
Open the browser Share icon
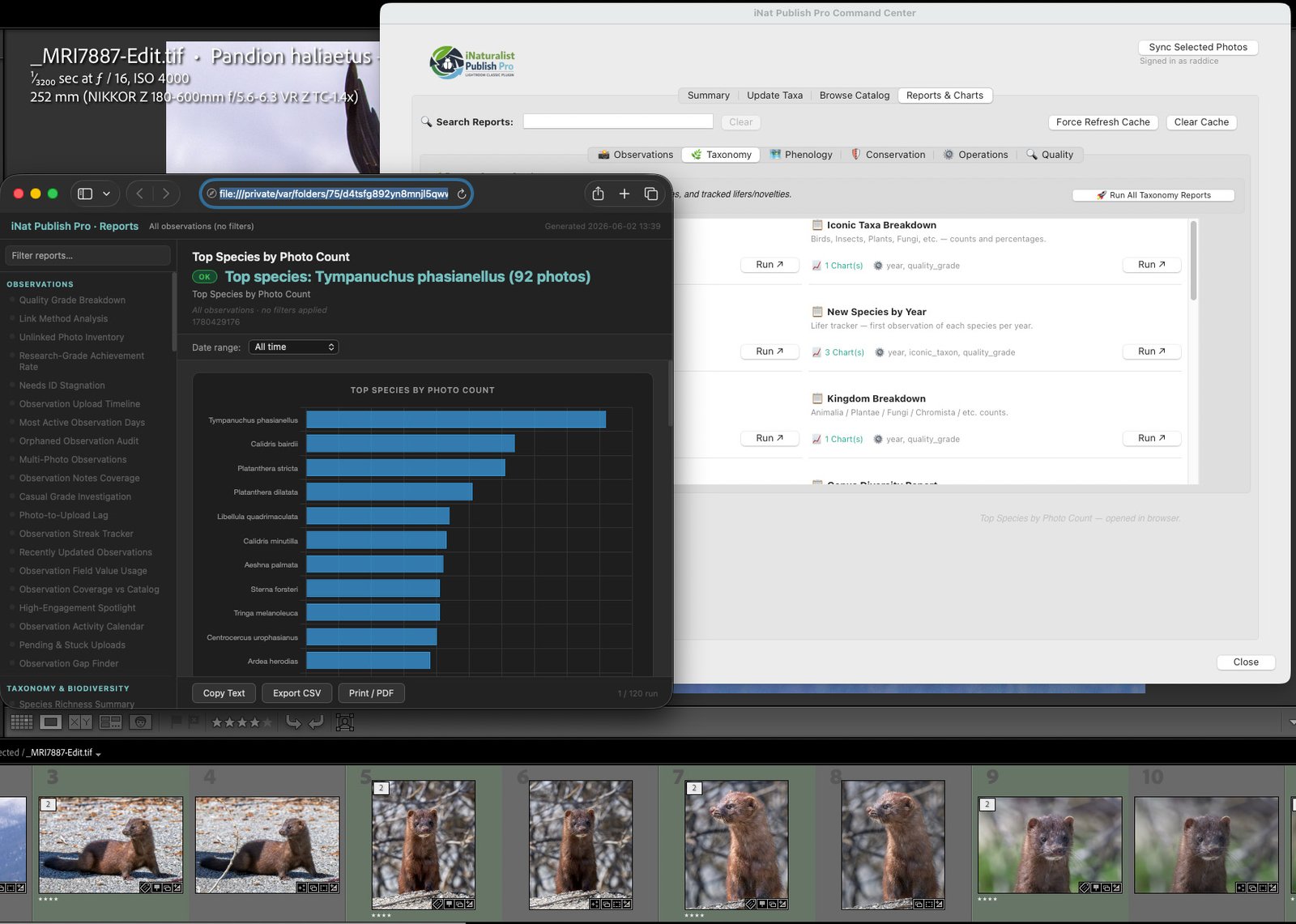[x=598, y=194]
